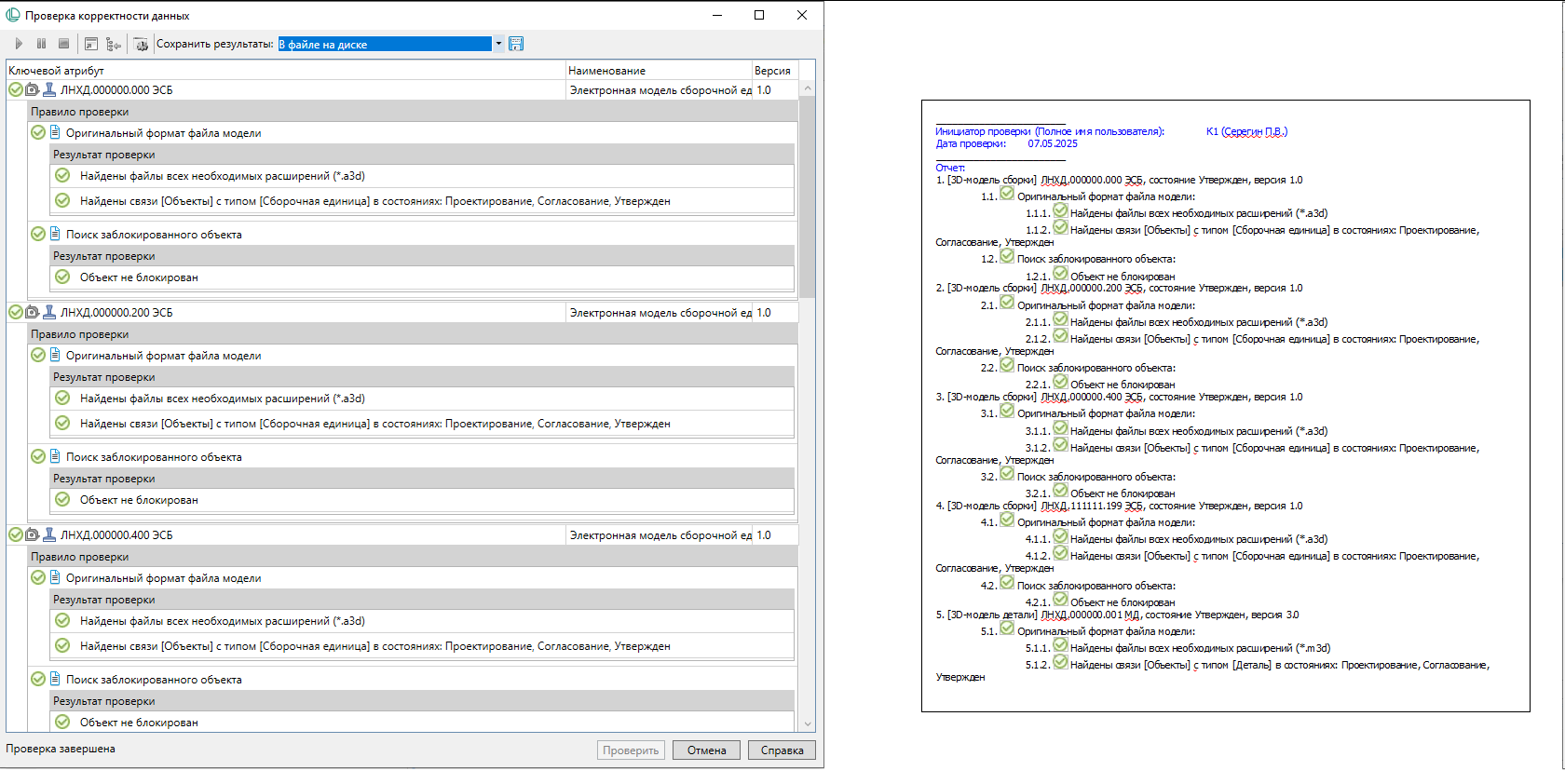The height and width of the screenshot is (784, 1565).
Task: Select the 'В файле на диске' combo box field
Action: click(x=384, y=44)
